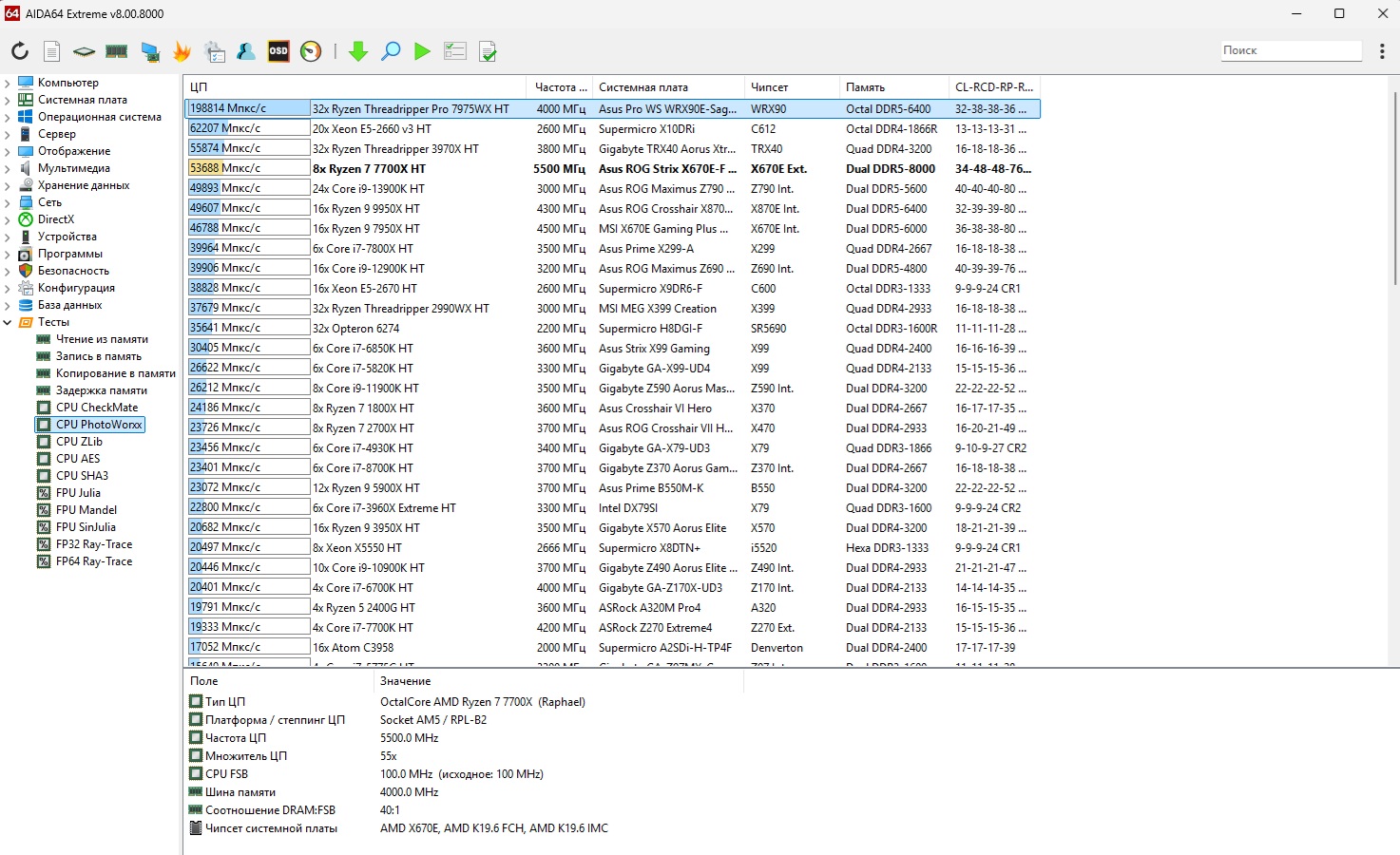Sort by the ЦП column header
Image resolution: width=1400 pixels, height=855 pixels.
355,87
